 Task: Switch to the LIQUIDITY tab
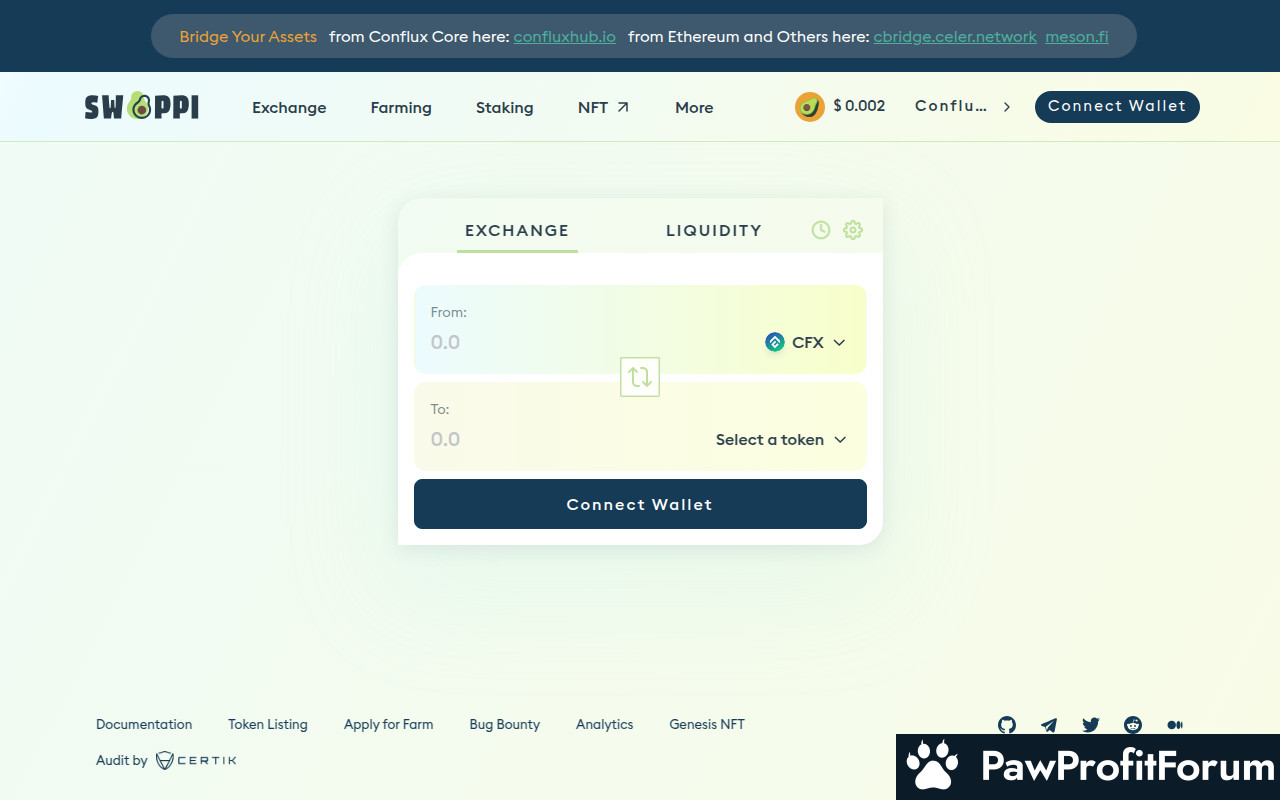coord(714,230)
